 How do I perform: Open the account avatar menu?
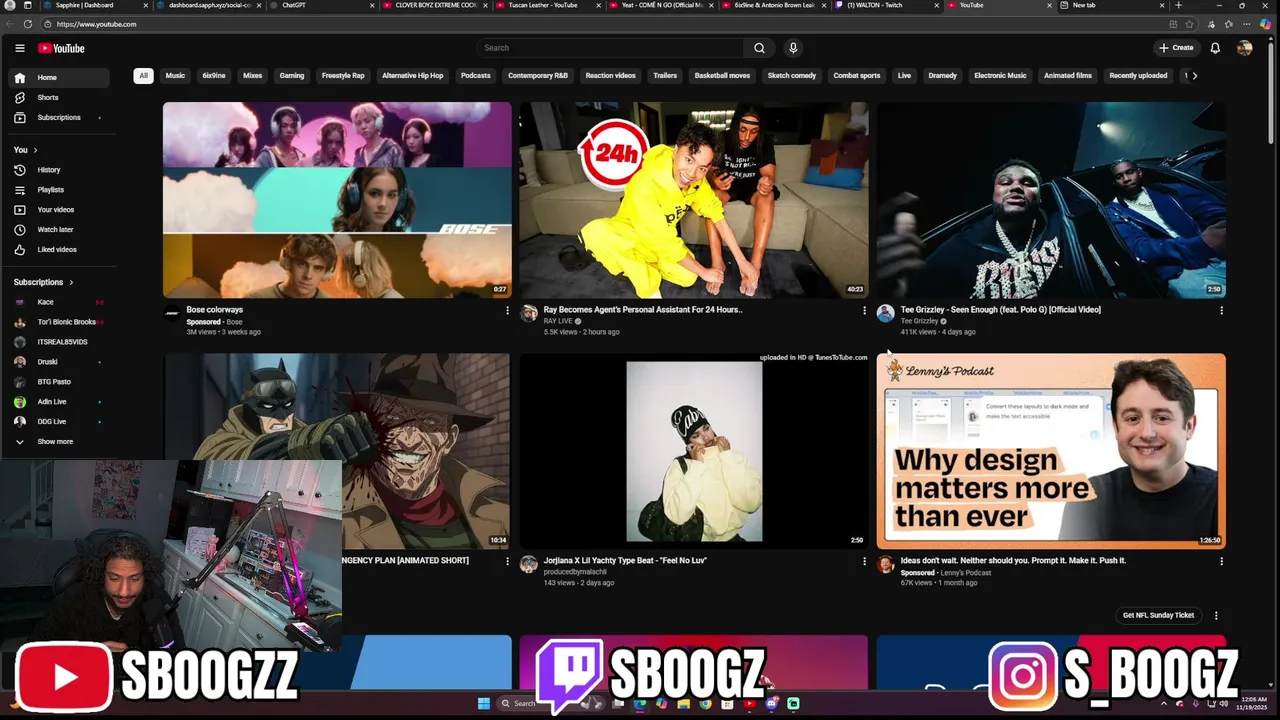pyautogui.click(x=1244, y=48)
